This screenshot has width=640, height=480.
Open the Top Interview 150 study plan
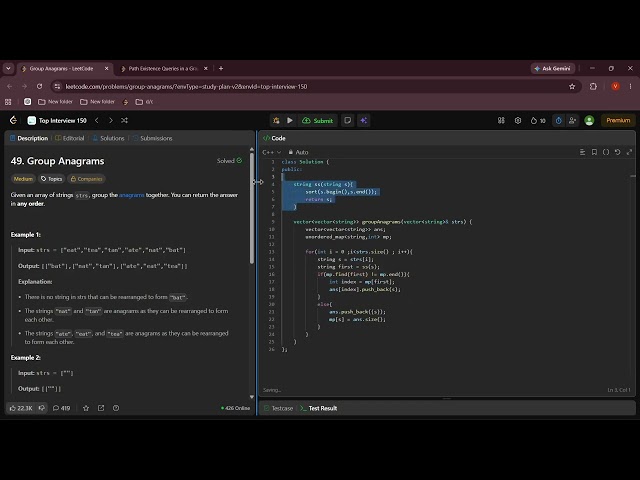57,120
